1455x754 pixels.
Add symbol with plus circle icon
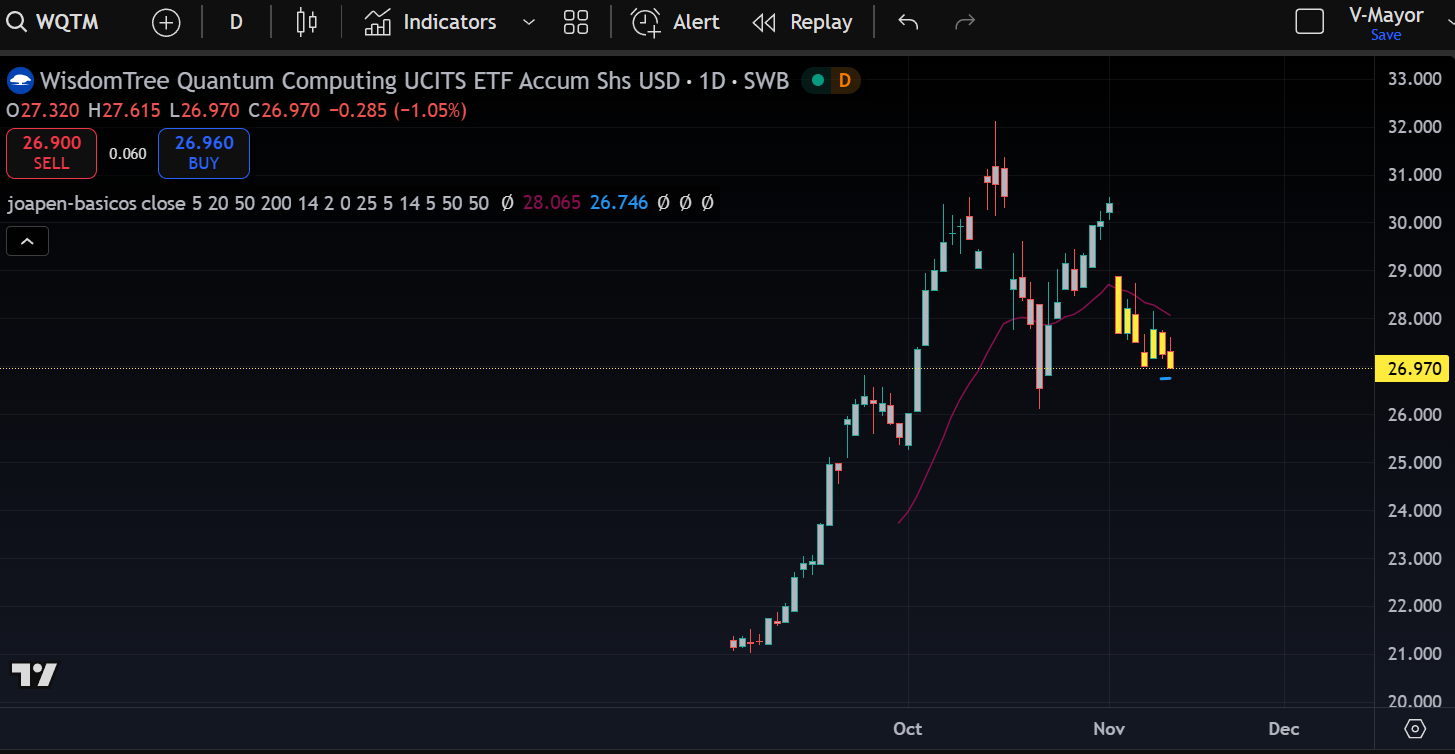click(166, 22)
